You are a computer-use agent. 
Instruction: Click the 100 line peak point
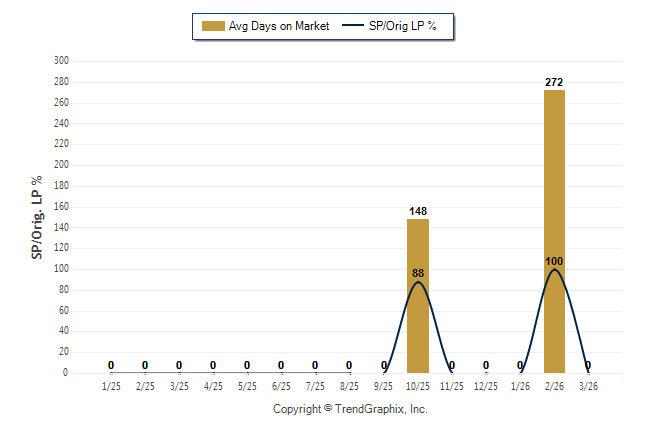(x=554, y=269)
